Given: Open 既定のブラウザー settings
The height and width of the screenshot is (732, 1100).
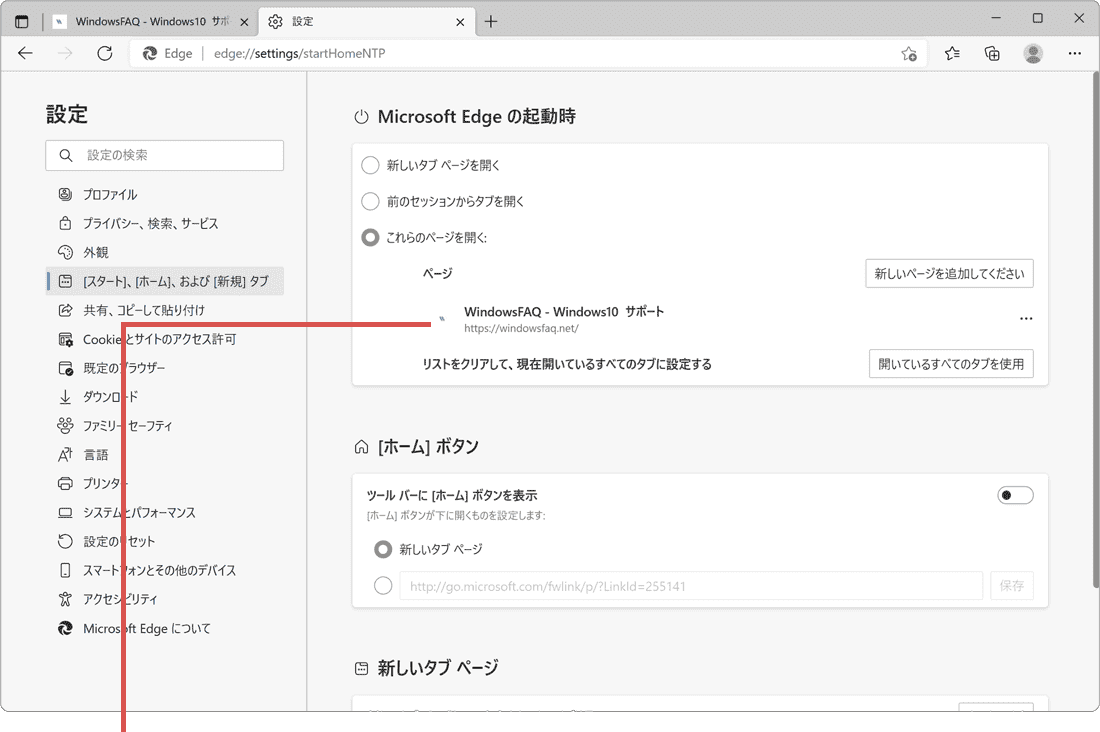Looking at the screenshot, I should pyautogui.click(x=165, y=368).
